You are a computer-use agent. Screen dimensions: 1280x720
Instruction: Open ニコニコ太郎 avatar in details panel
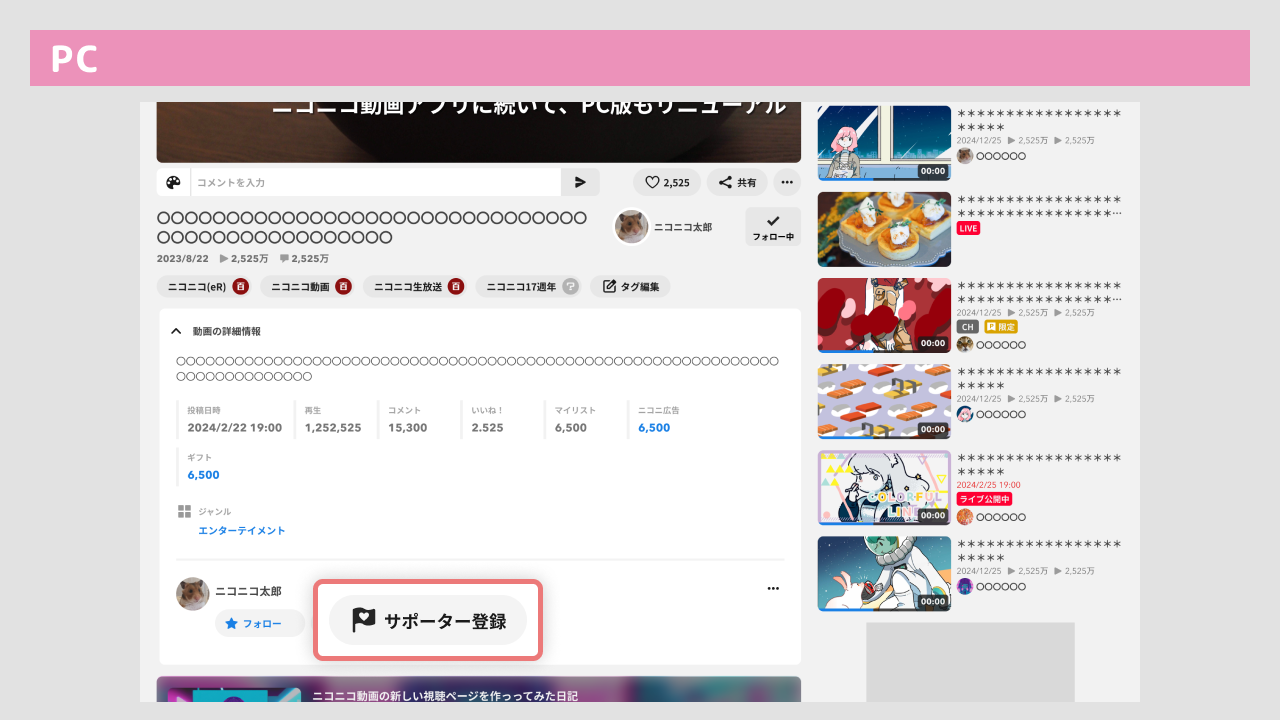193,594
